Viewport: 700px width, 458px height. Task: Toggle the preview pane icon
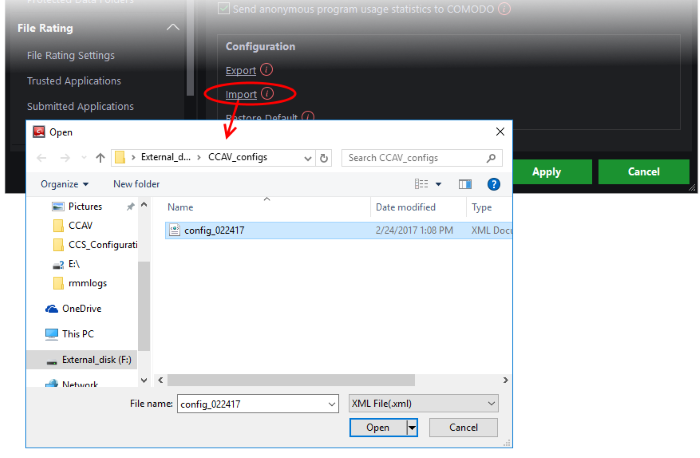point(465,184)
